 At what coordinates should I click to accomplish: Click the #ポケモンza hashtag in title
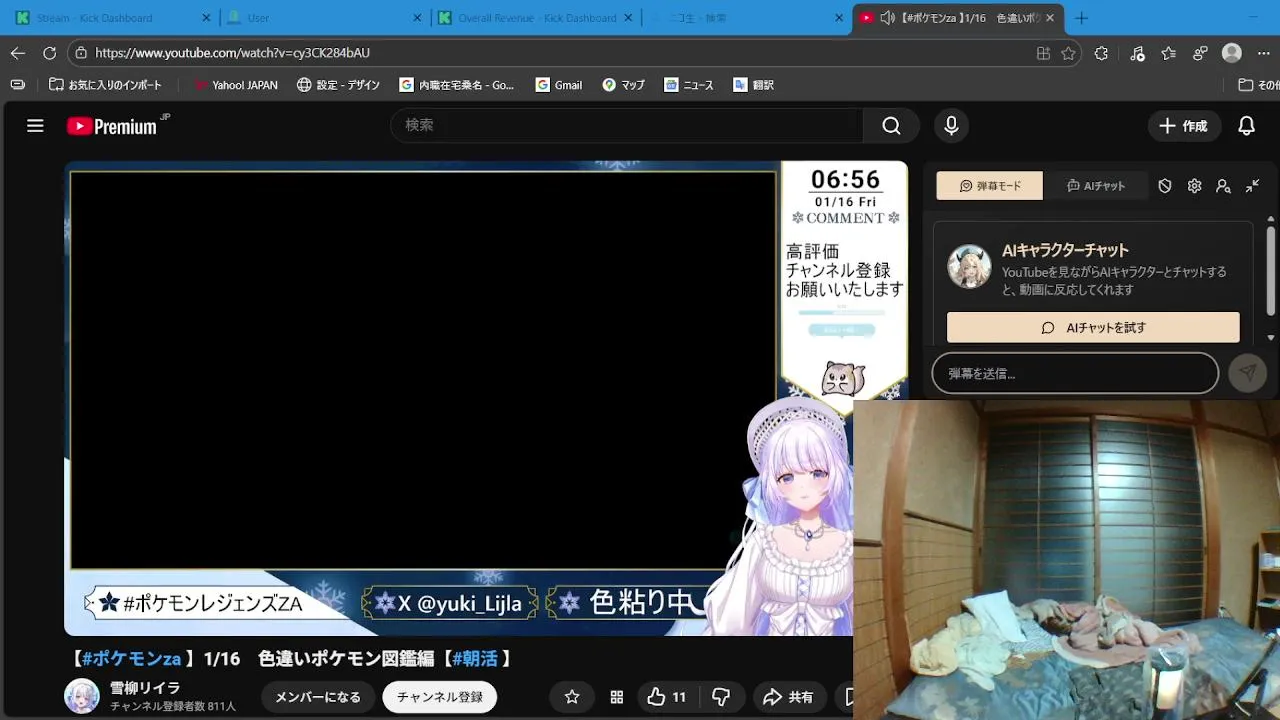click(x=131, y=658)
